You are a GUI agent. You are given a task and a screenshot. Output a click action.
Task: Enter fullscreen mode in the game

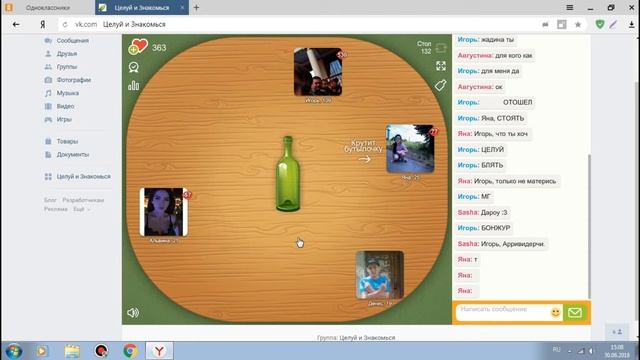pyautogui.click(x=441, y=66)
